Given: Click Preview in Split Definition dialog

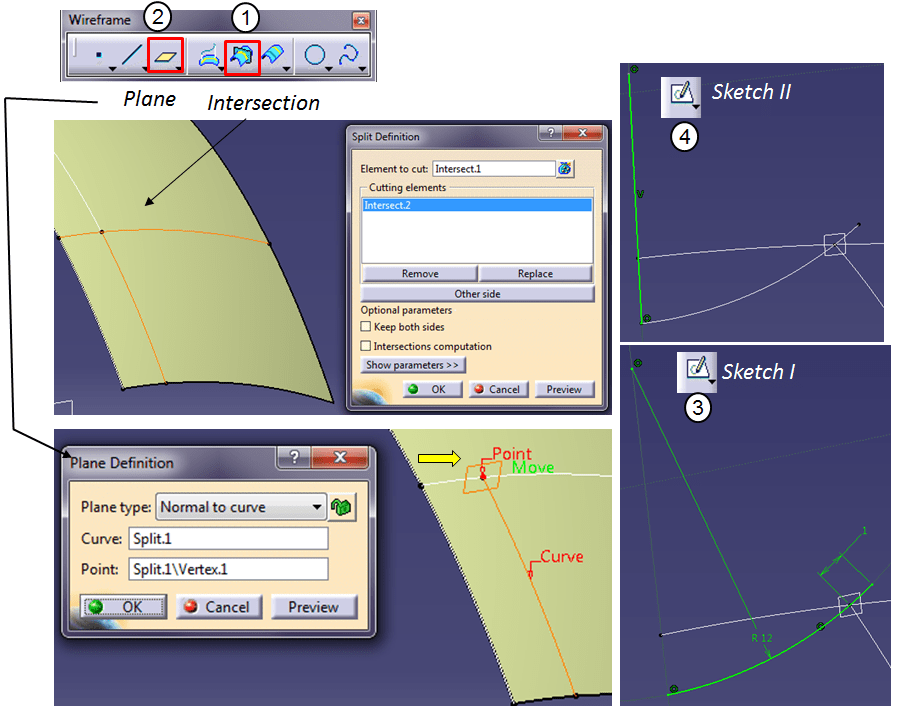Looking at the screenshot, I should [564, 389].
